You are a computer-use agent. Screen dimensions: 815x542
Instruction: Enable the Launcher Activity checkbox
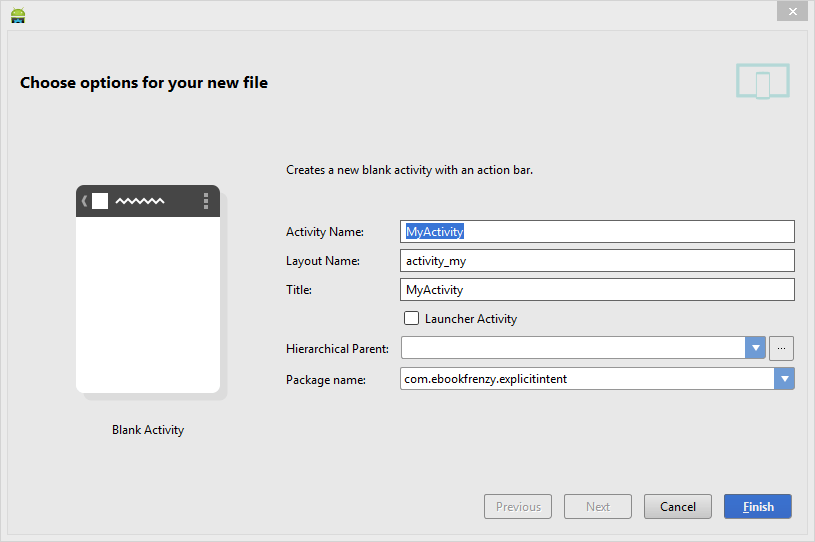[x=411, y=319]
